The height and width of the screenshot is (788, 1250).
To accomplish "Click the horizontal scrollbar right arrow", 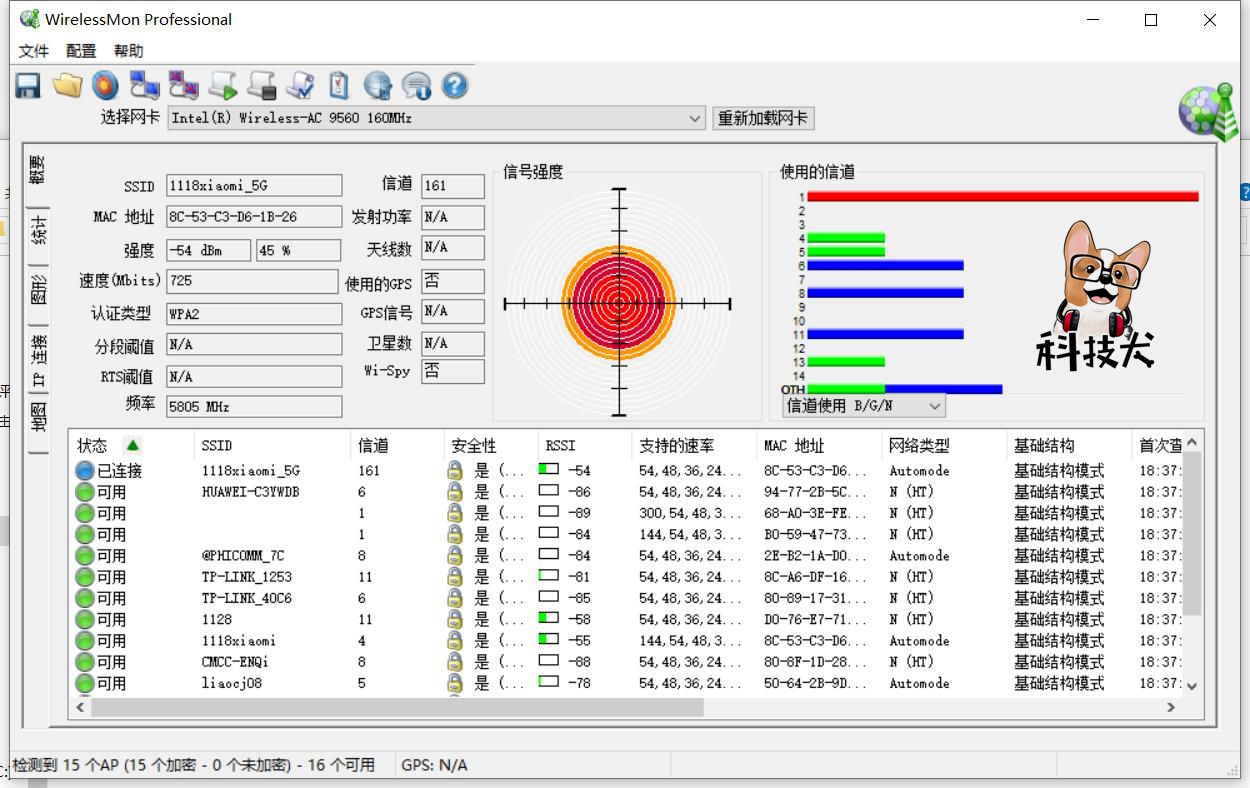I will pos(1170,707).
